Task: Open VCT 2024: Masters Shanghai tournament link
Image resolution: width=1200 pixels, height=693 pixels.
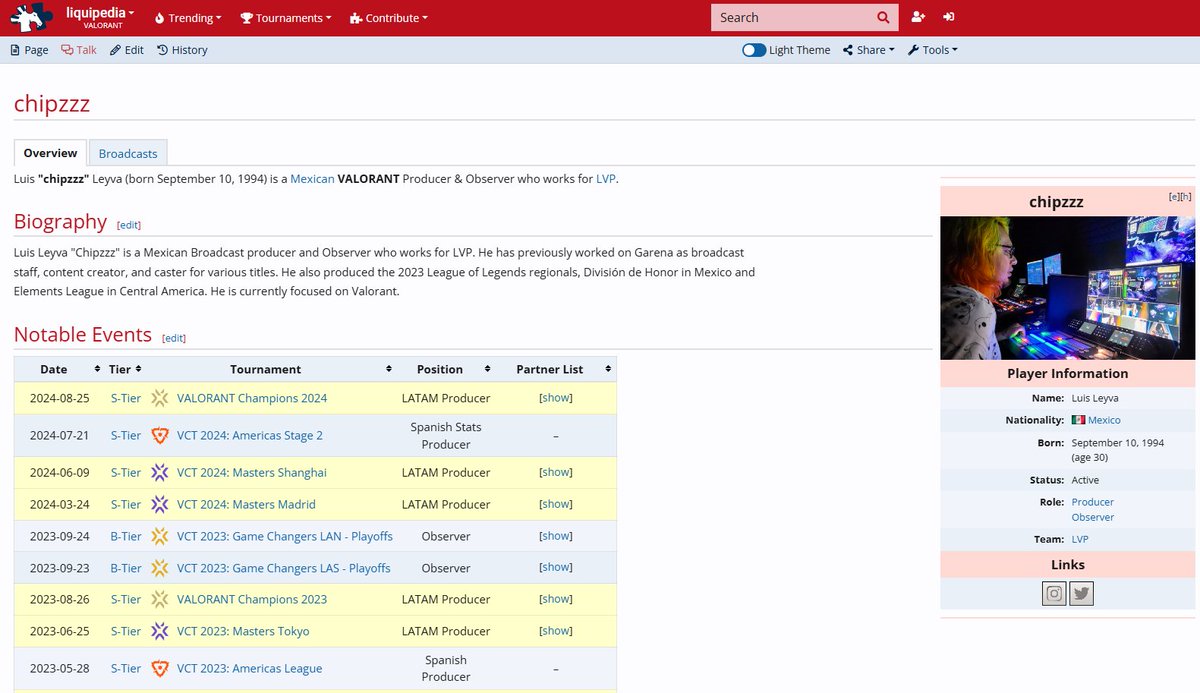Action: tap(252, 472)
